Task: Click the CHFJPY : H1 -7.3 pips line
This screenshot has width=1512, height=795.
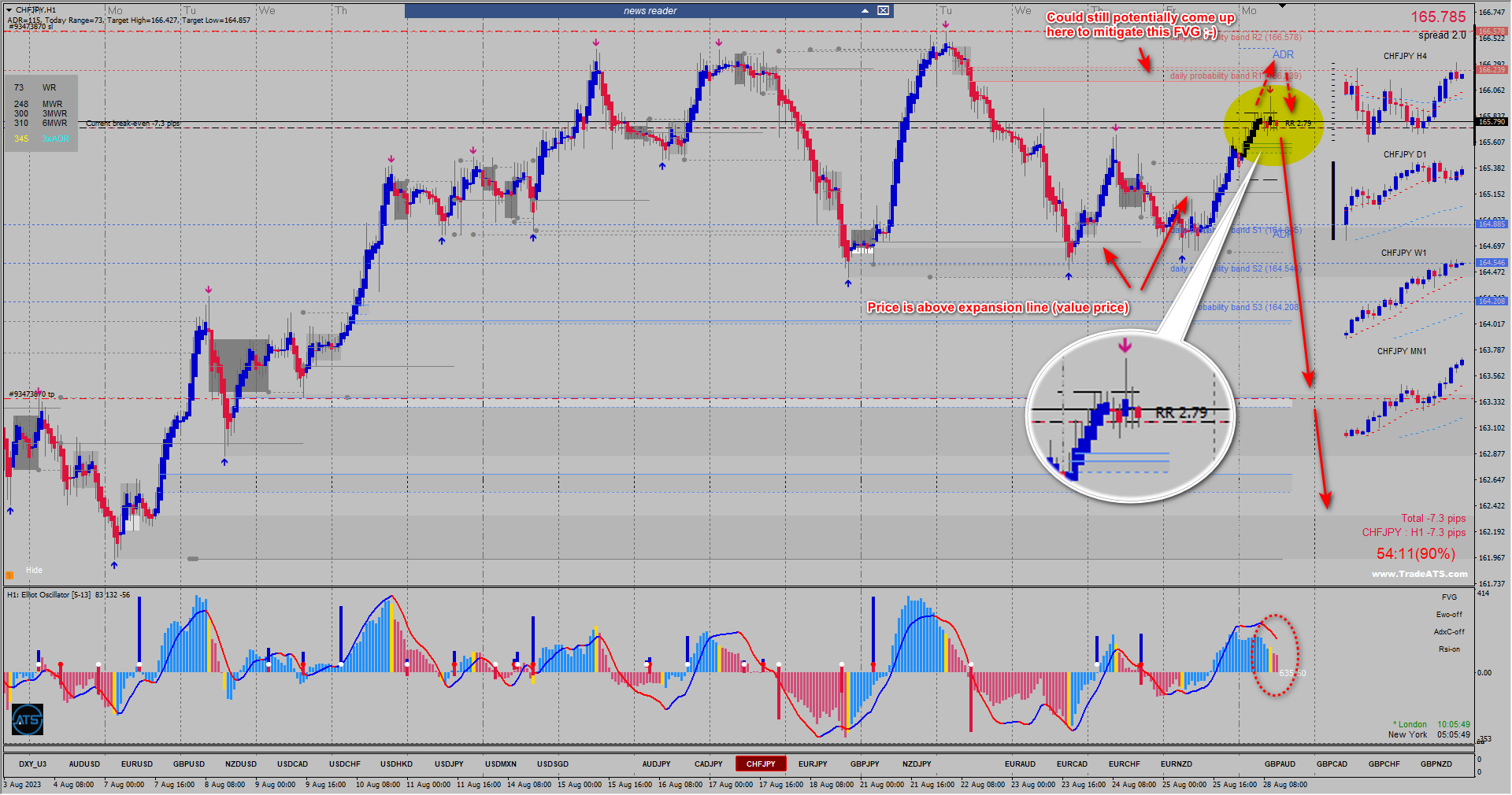Action: [1414, 533]
